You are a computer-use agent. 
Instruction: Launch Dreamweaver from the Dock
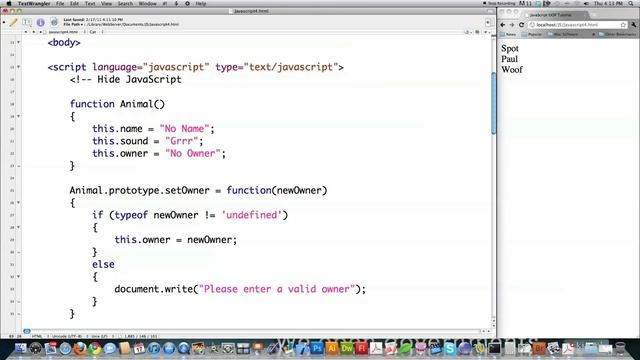347,349
